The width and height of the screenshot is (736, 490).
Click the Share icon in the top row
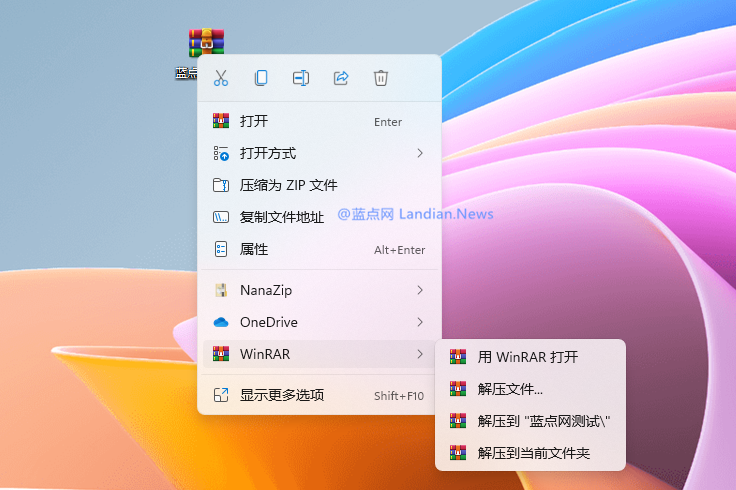(x=341, y=78)
